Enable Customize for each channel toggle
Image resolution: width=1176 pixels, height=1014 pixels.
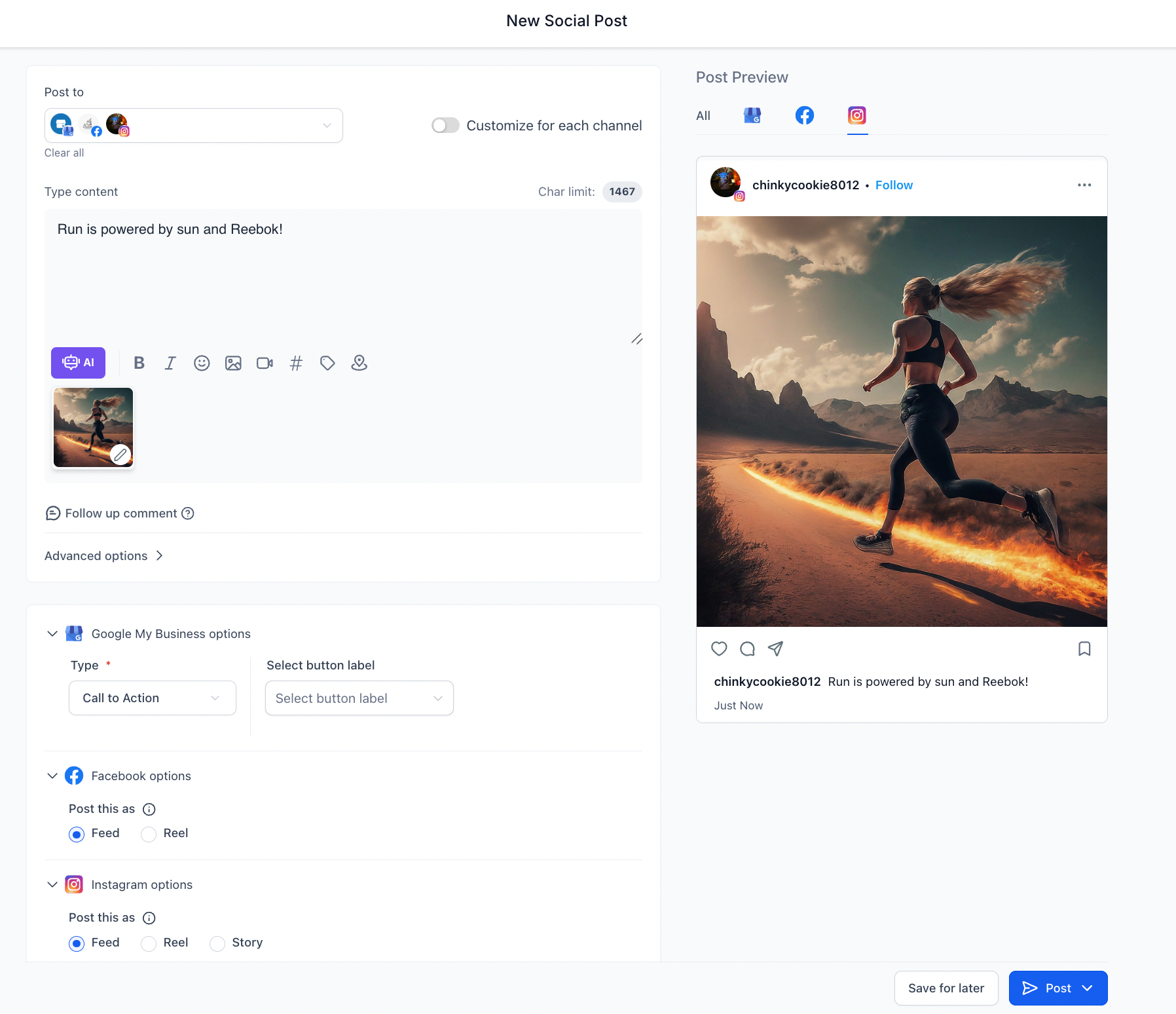445,125
